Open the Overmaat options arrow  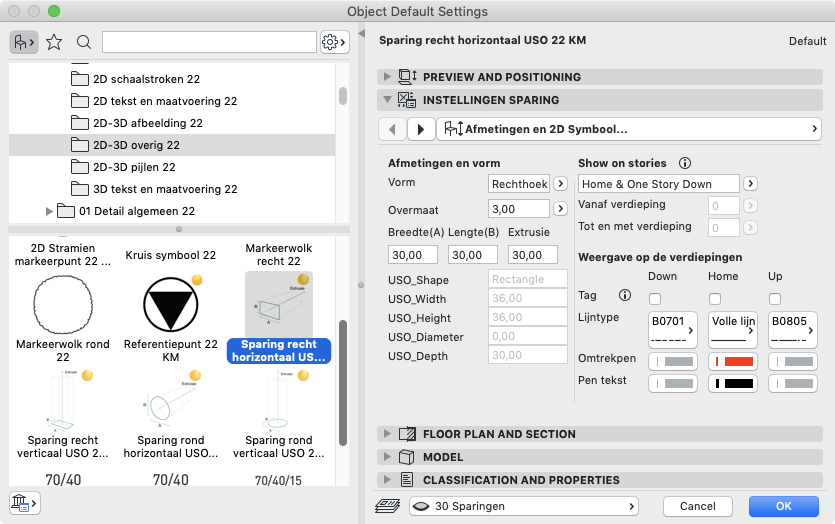click(x=560, y=208)
